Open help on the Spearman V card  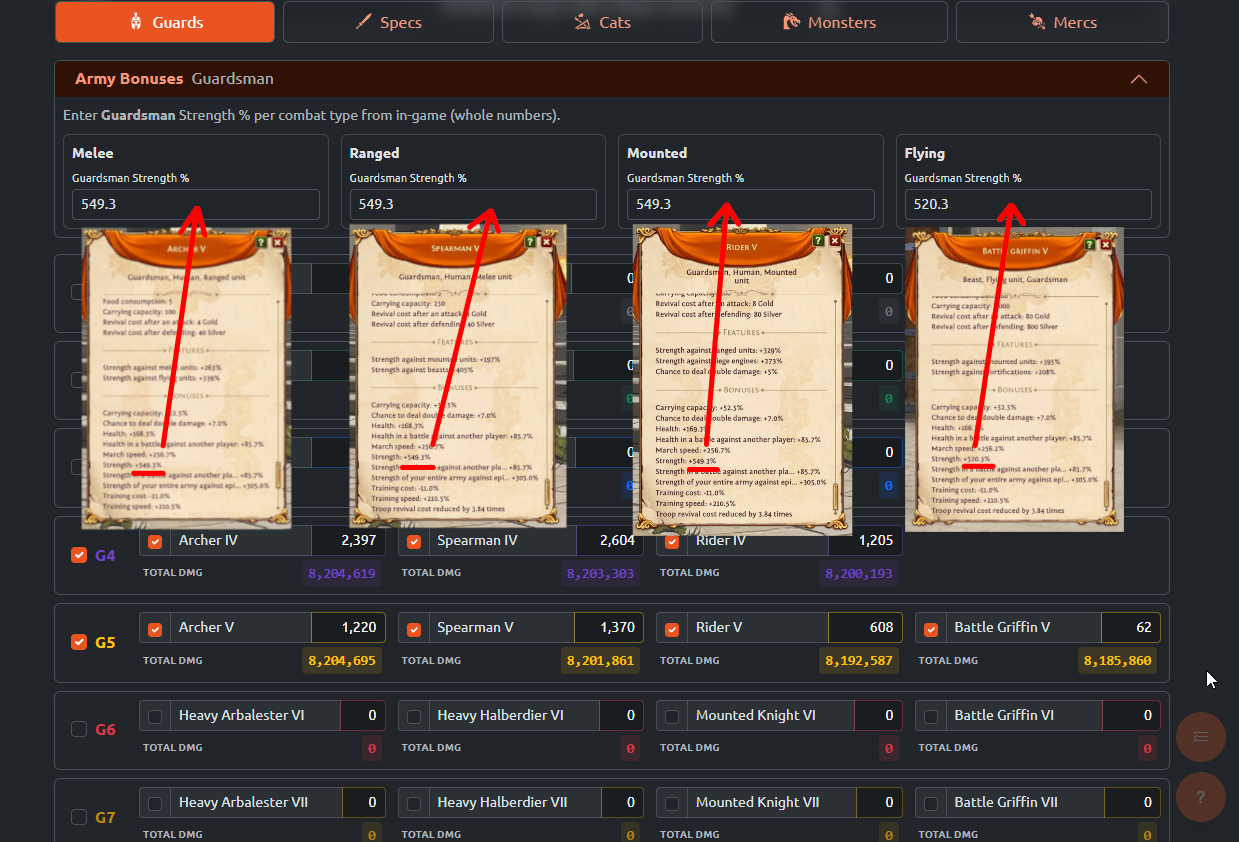coord(530,241)
